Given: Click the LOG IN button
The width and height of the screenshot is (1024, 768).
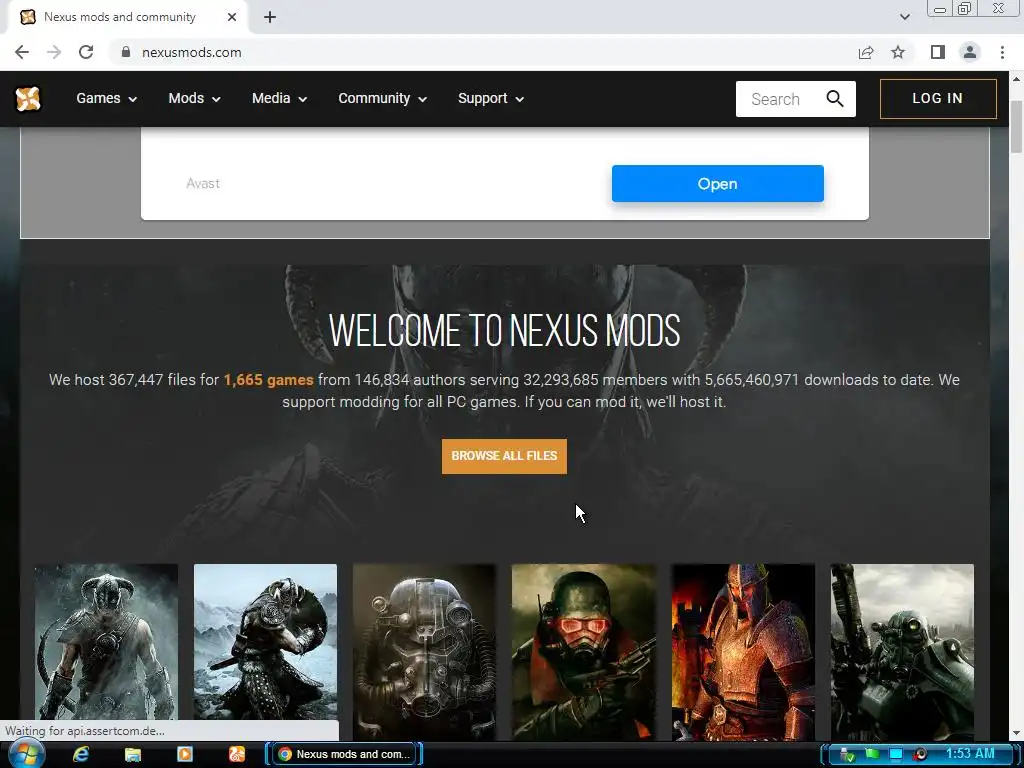Looking at the screenshot, I should (938, 99).
